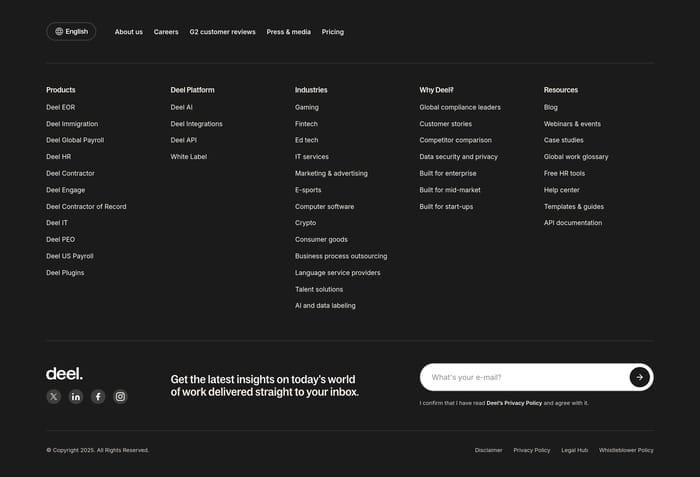Go to Global work glossary
Viewport: 700px width, 477px height.
tap(576, 157)
